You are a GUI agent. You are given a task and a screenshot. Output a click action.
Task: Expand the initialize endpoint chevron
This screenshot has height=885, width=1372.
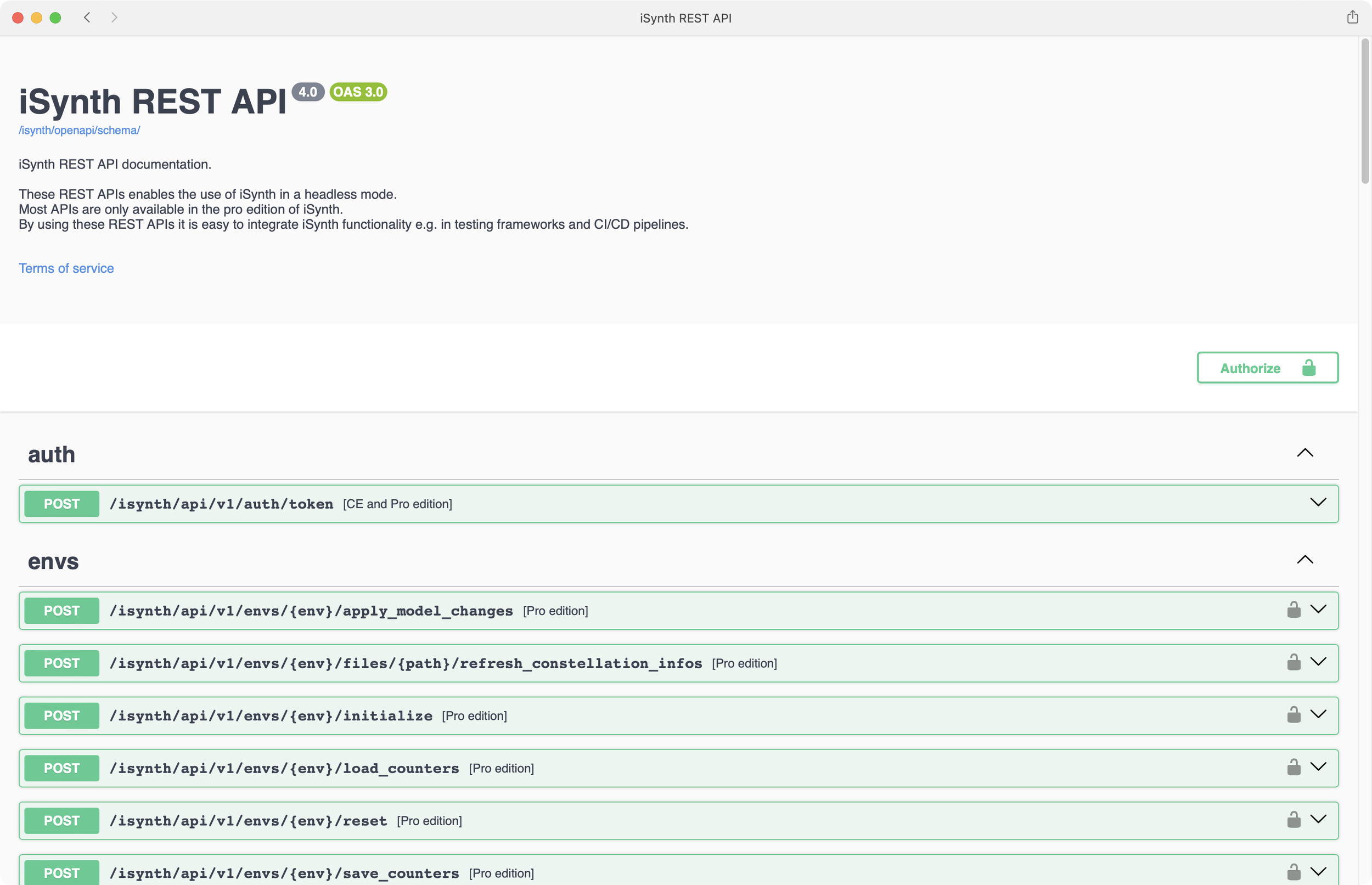(x=1318, y=714)
